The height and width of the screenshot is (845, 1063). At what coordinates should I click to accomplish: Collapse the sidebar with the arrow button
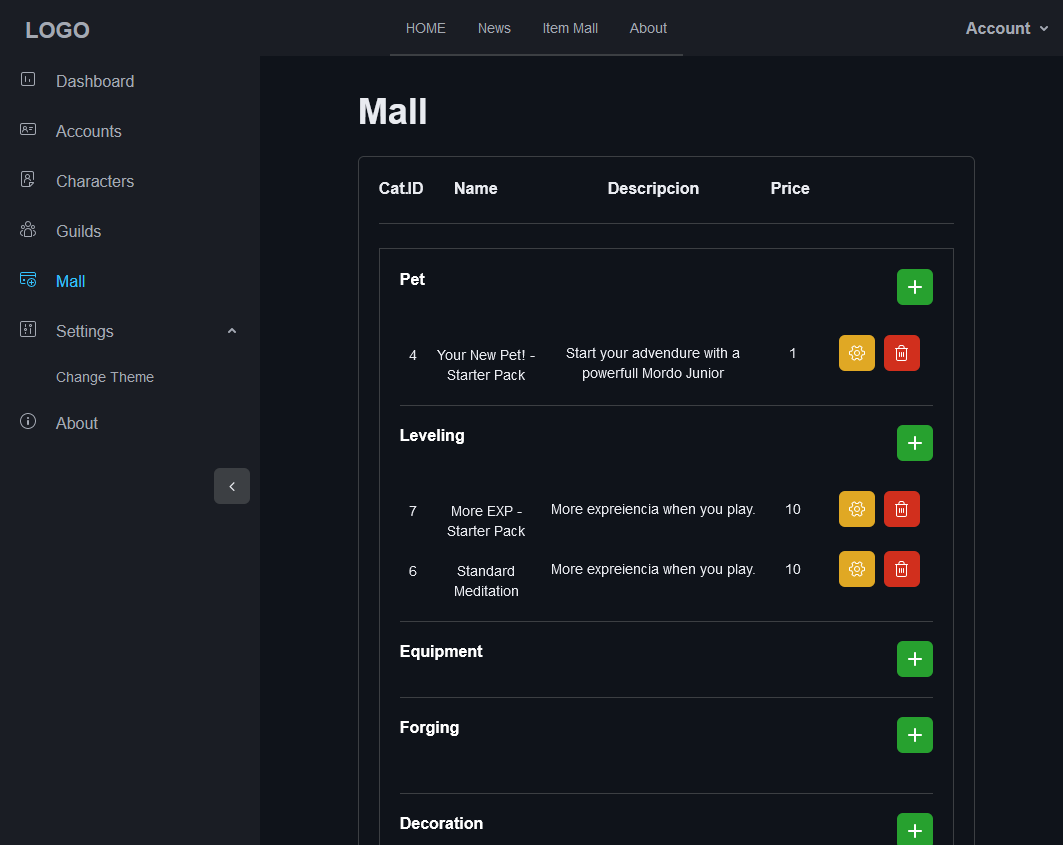pyautogui.click(x=232, y=486)
